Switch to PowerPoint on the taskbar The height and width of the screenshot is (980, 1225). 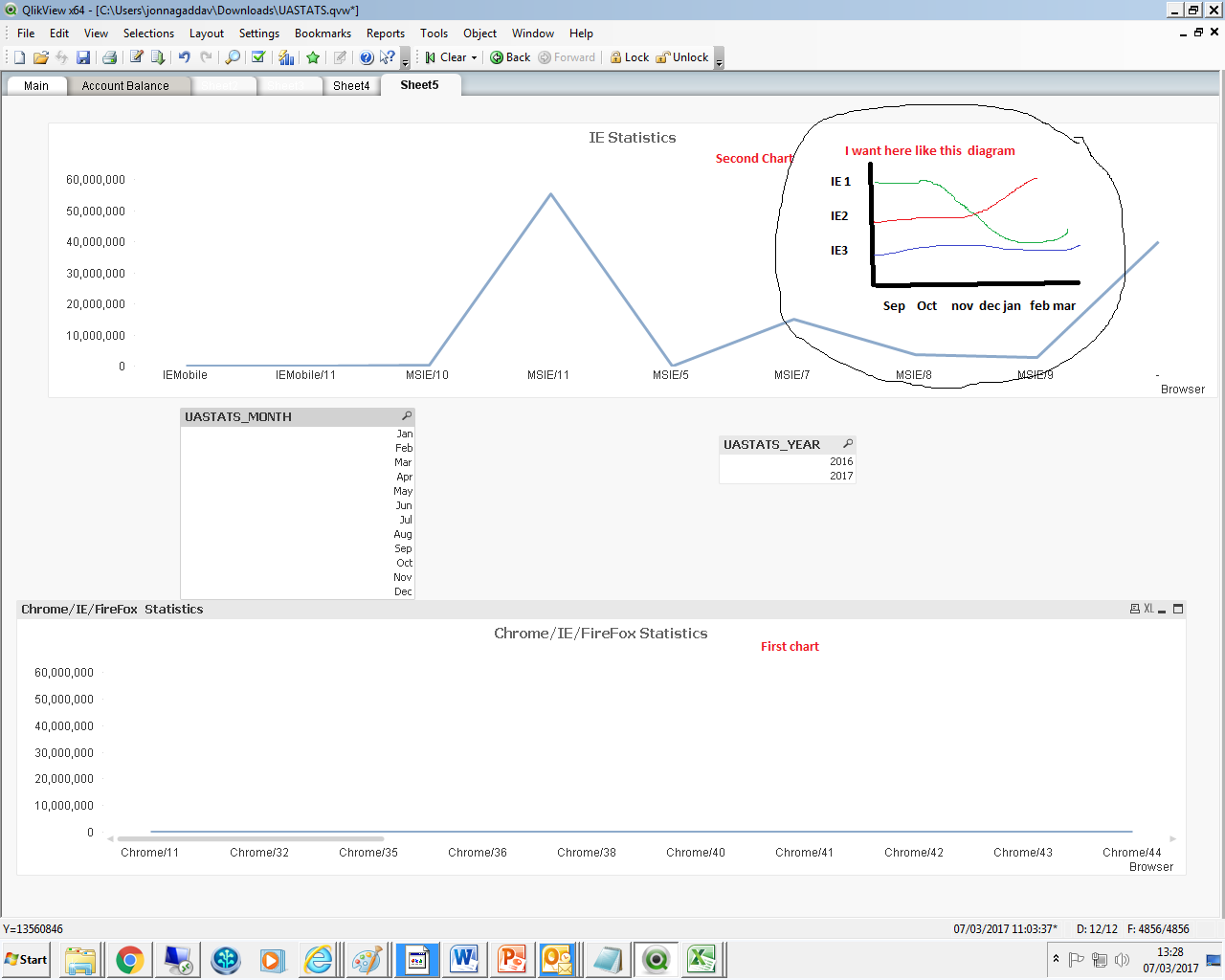point(512,960)
